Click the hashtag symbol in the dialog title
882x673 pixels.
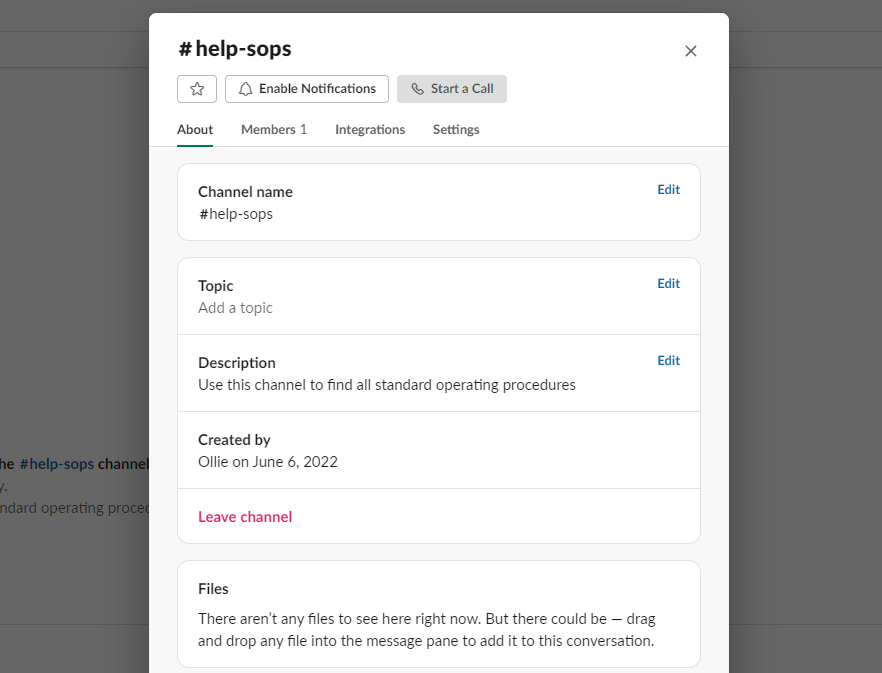[184, 48]
